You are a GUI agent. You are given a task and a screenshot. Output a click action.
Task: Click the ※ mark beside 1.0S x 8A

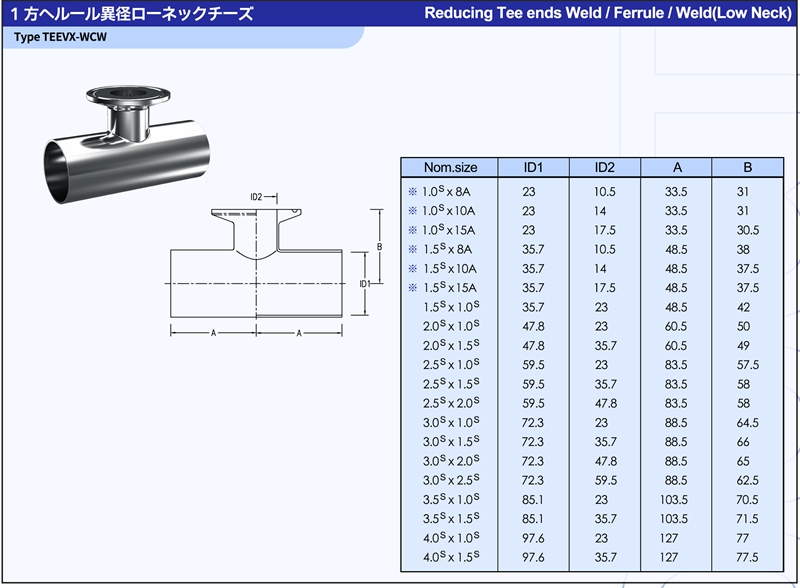tap(411, 192)
